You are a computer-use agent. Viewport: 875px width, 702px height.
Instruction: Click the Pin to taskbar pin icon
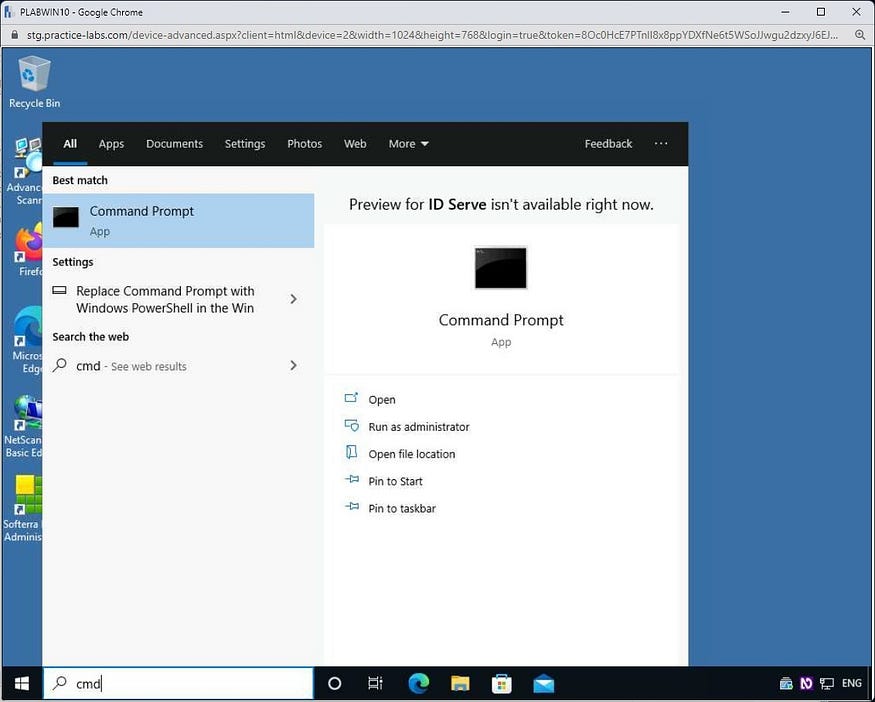tap(352, 507)
